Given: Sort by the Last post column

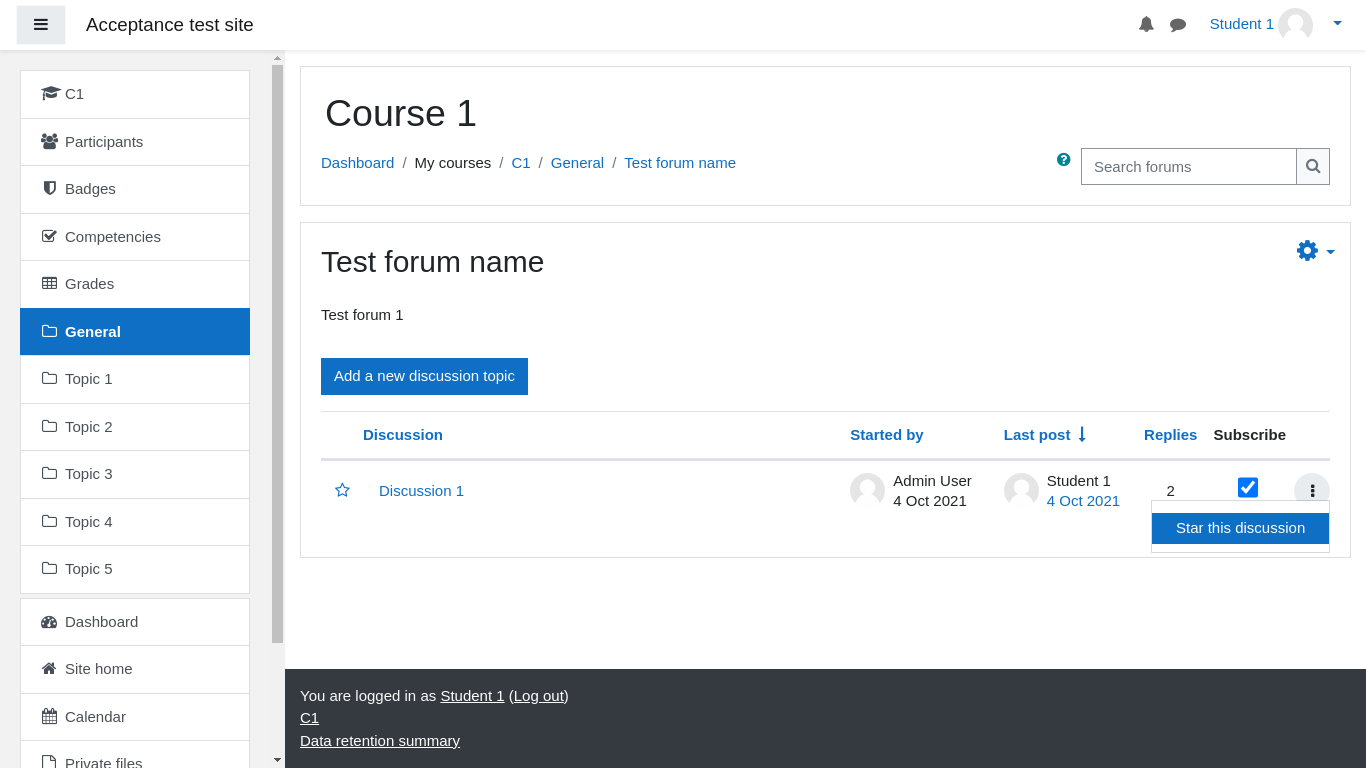Looking at the screenshot, I should point(1037,435).
